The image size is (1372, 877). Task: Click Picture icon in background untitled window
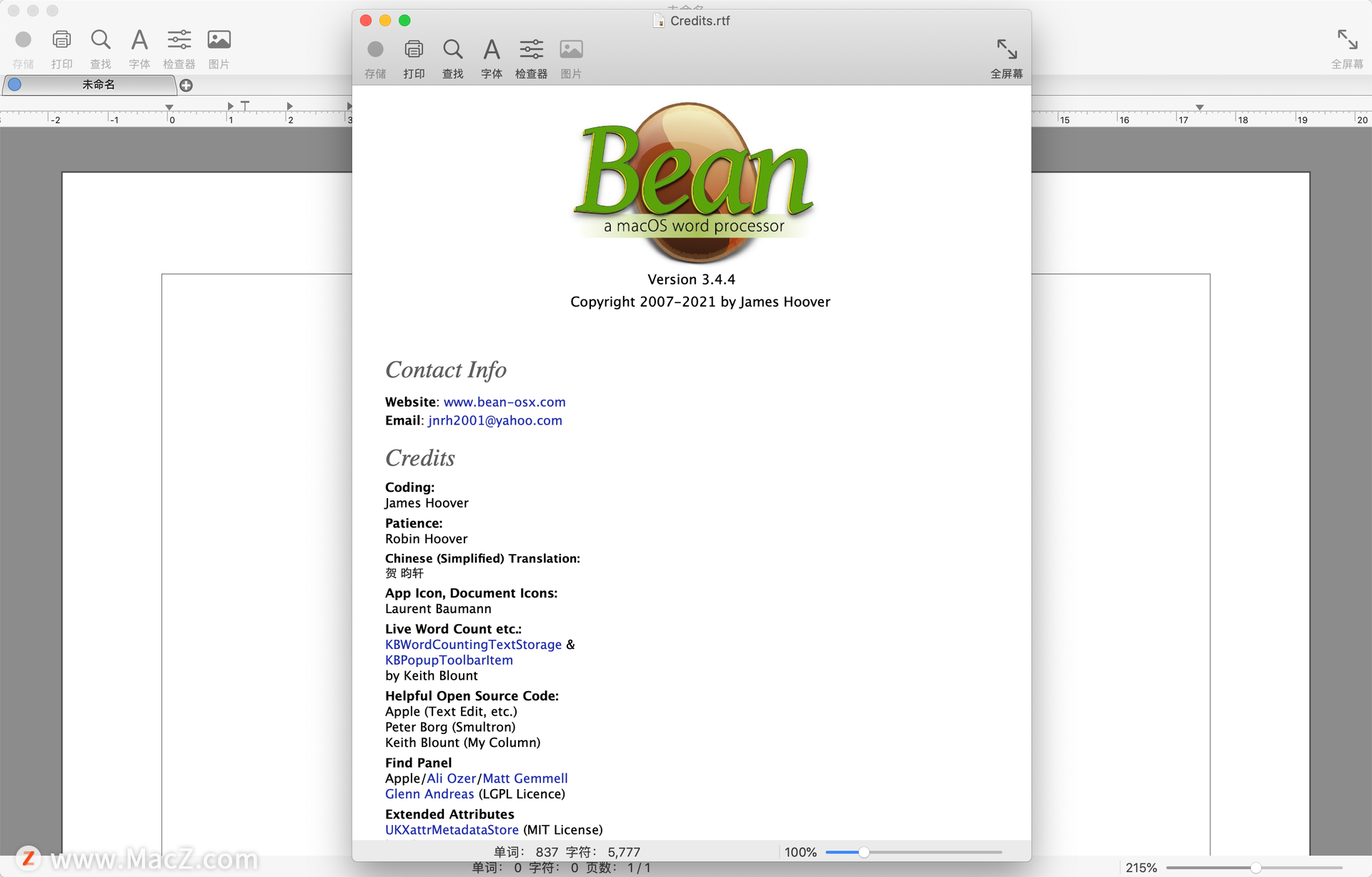(x=219, y=39)
